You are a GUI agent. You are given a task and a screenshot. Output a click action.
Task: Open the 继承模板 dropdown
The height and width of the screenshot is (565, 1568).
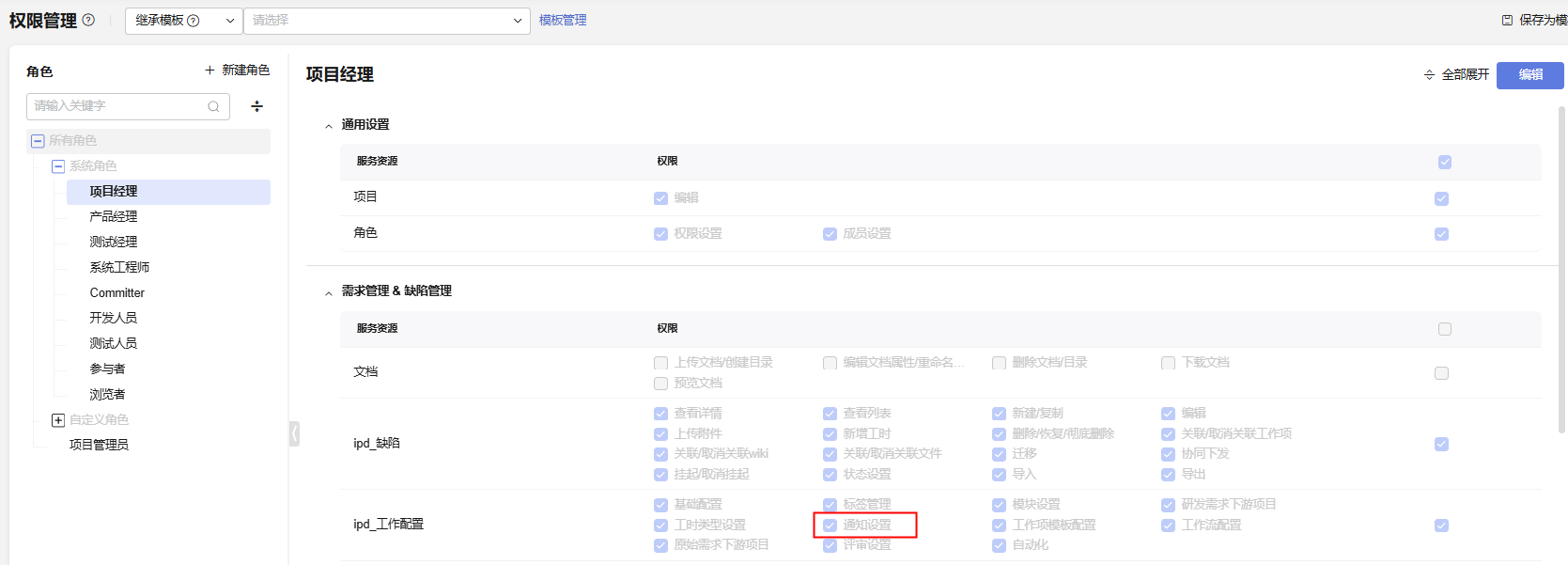tap(183, 21)
